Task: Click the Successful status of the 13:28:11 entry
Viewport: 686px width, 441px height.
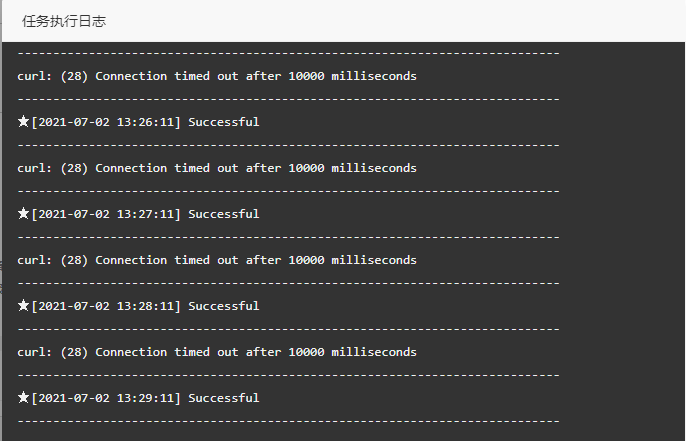Action: (x=223, y=306)
